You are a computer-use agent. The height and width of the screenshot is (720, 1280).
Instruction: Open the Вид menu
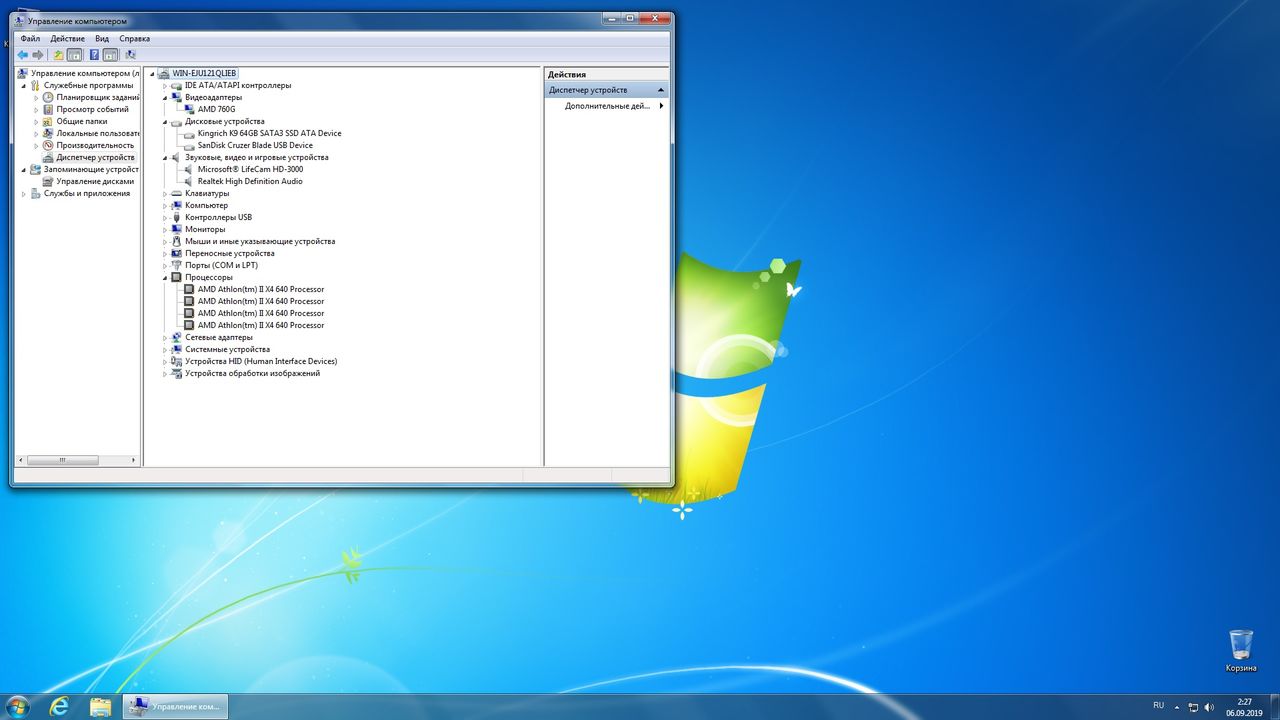(102, 38)
